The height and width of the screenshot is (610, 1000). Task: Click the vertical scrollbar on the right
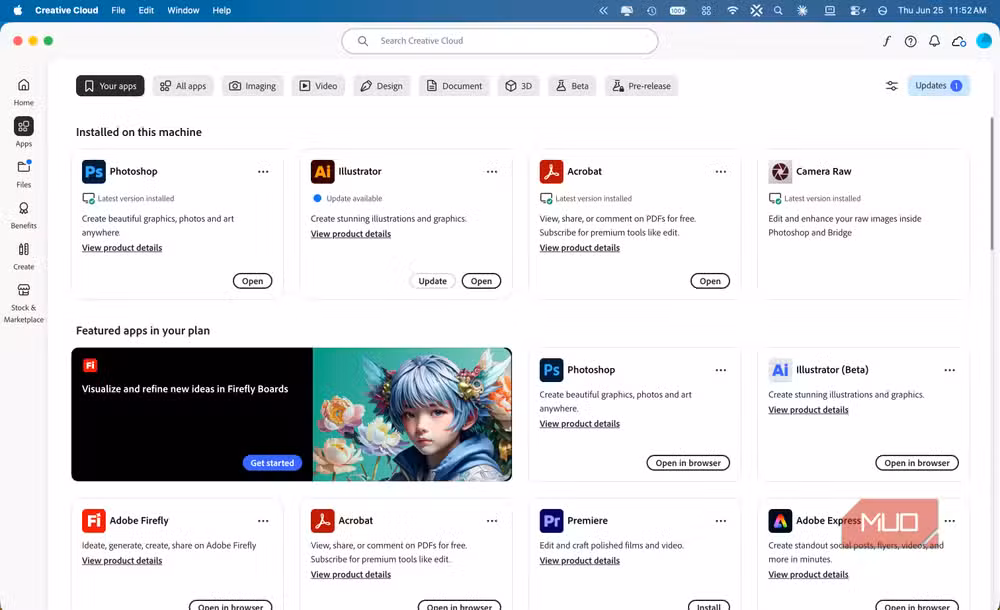(992, 185)
